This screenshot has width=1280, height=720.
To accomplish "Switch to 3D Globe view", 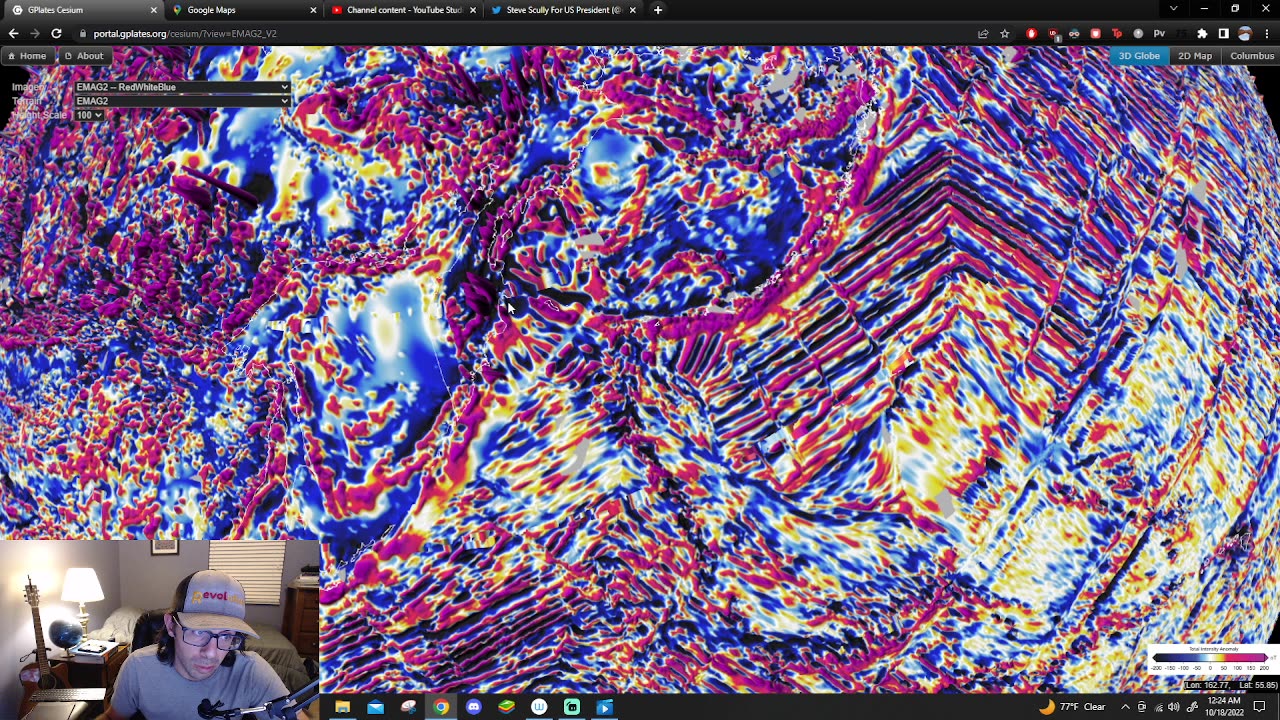I will point(1139,56).
